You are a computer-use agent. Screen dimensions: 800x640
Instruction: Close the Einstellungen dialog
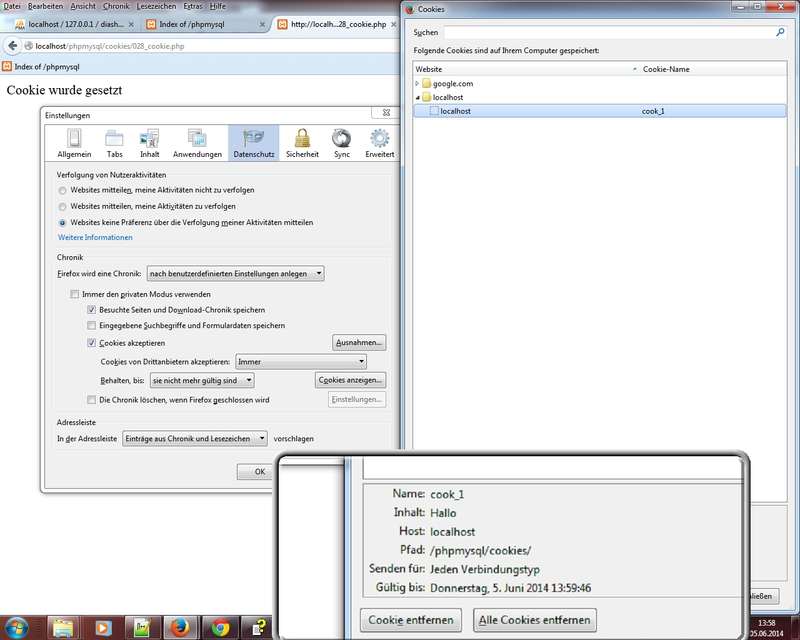pyautogui.click(x=386, y=112)
